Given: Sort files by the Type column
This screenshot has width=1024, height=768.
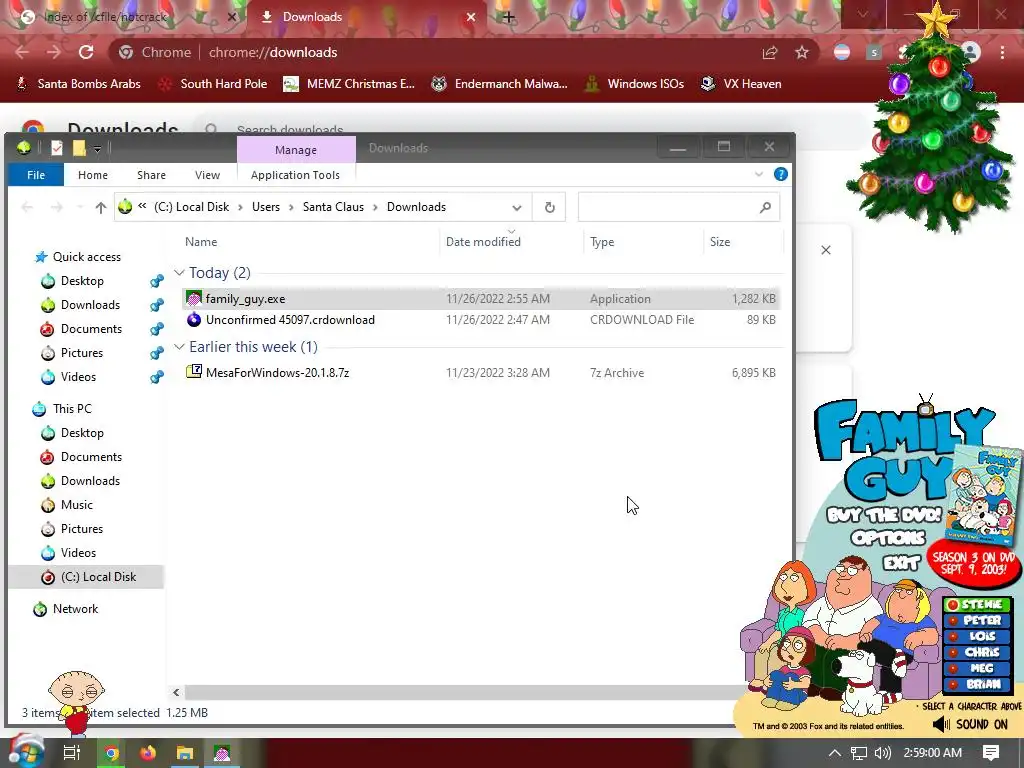Looking at the screenshot, I should [x=602, y=242].
